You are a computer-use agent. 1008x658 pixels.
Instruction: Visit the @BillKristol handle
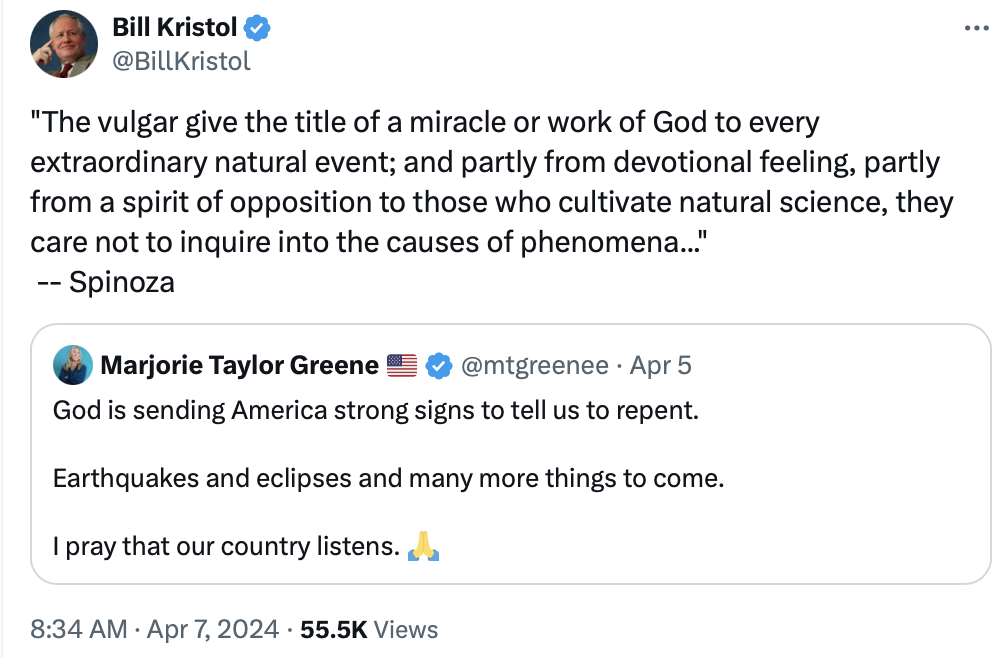pyautogui.click(x=181, y=61)
